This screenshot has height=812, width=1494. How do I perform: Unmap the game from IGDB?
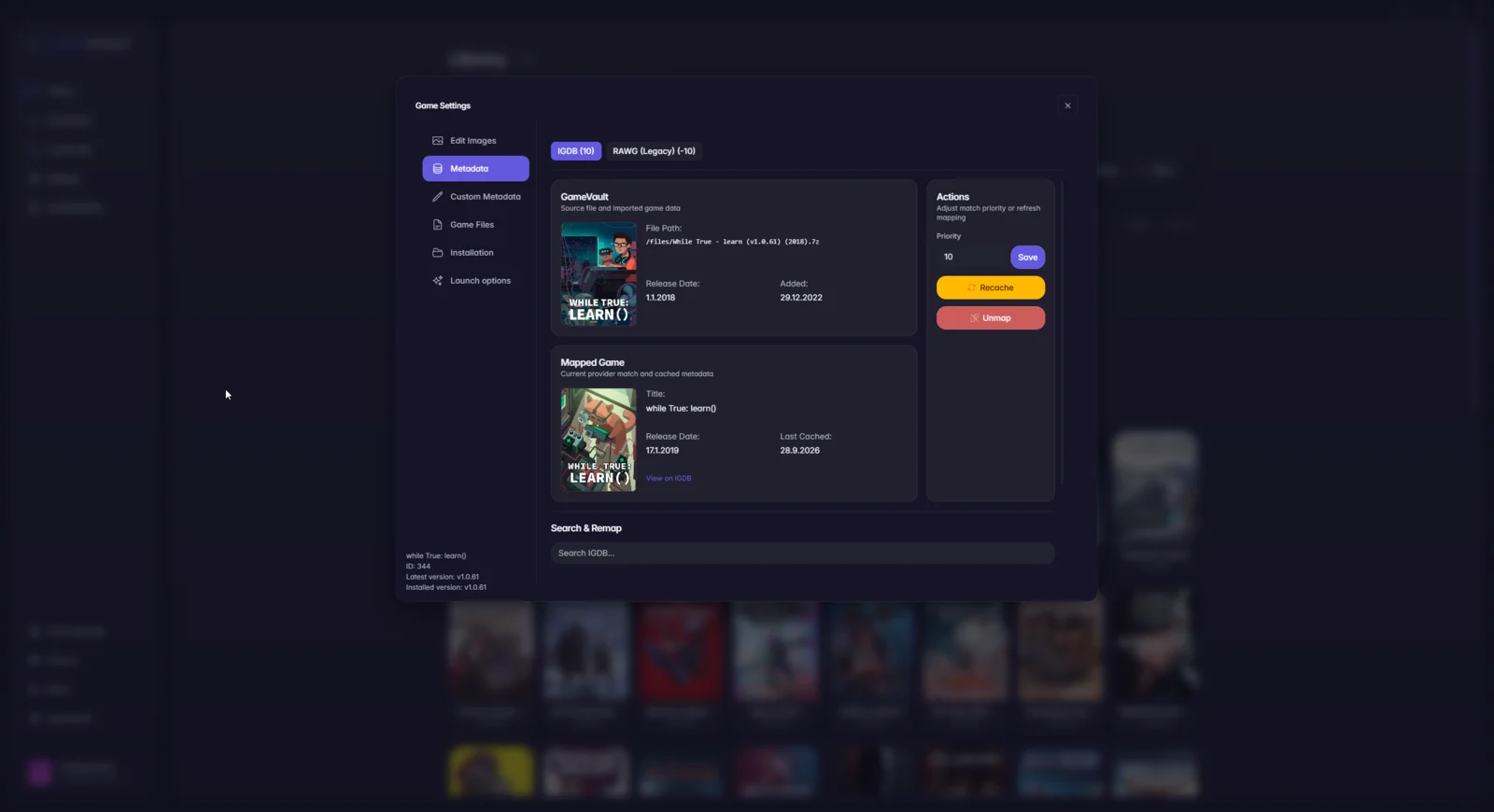[x=991, y=318]
